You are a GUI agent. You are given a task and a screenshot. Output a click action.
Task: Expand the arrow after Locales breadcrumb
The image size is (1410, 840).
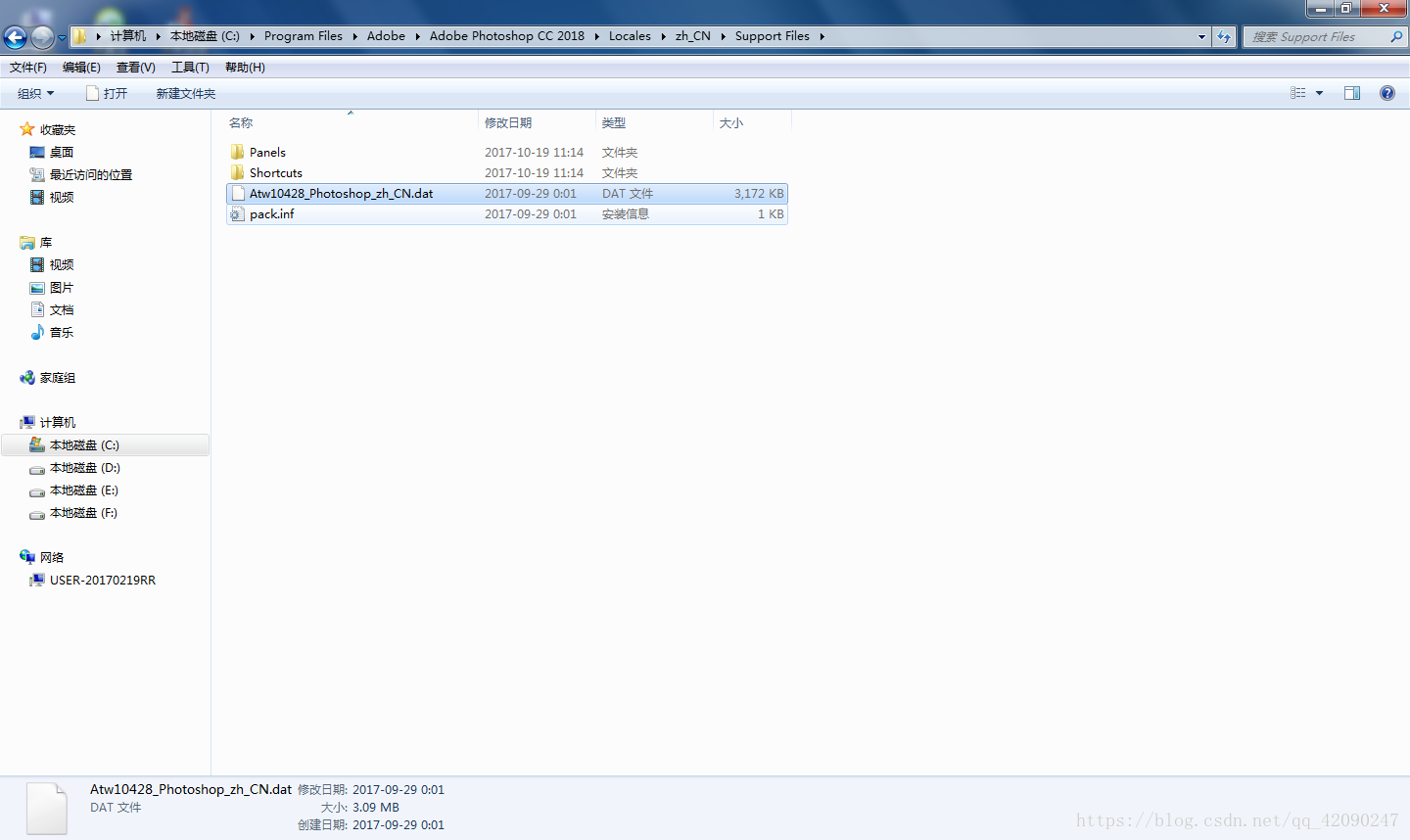pos(663,36)
